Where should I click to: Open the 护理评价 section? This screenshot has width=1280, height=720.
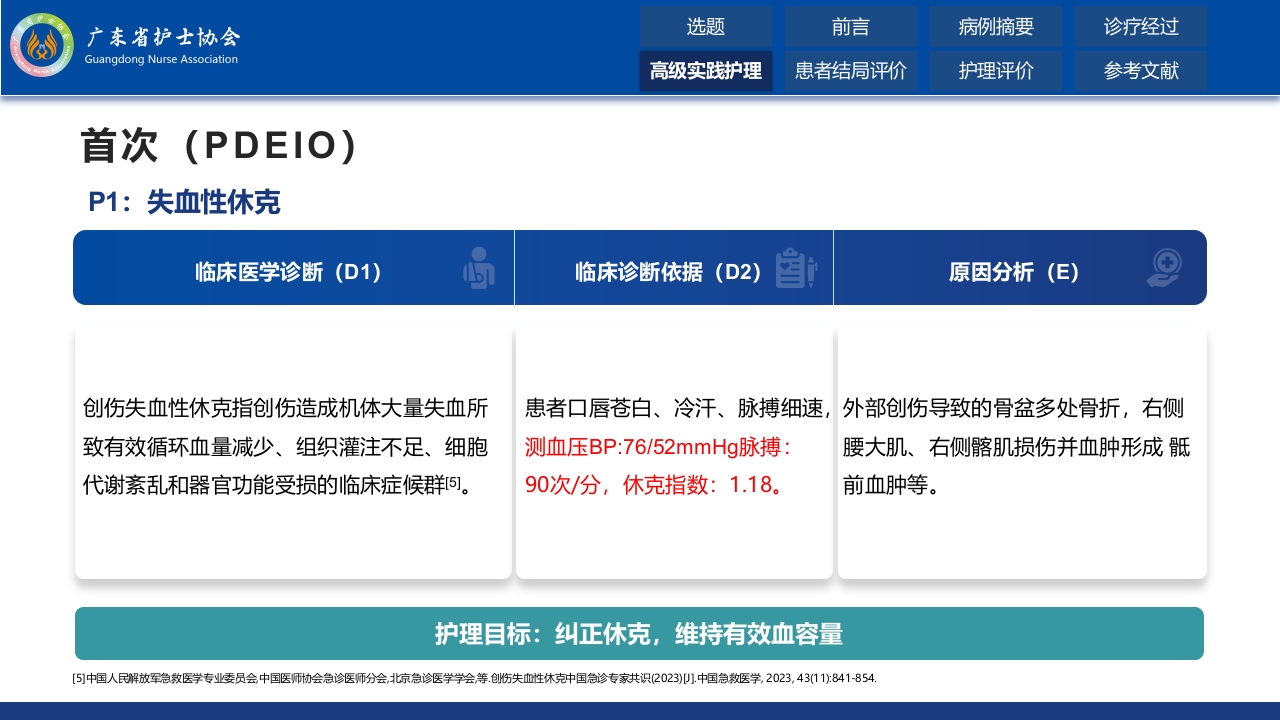(x=996, y=71)
